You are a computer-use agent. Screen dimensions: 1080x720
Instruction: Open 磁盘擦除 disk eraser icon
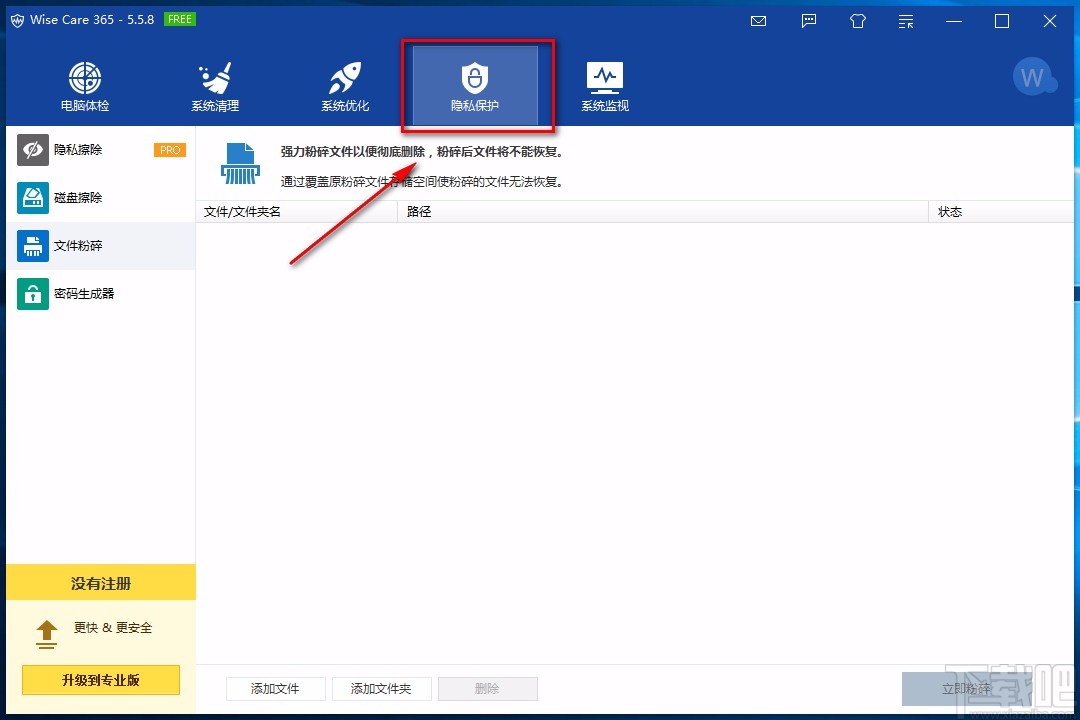32,198
